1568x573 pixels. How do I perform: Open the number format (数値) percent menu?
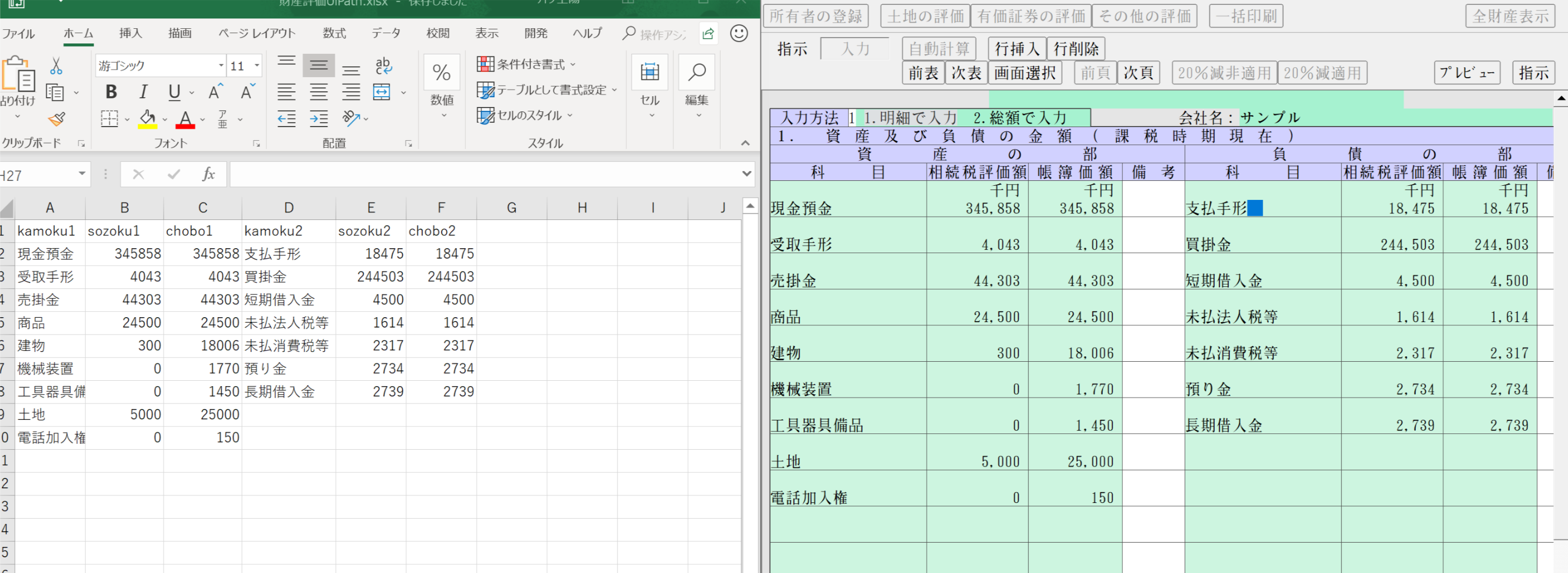pos(442,87)
